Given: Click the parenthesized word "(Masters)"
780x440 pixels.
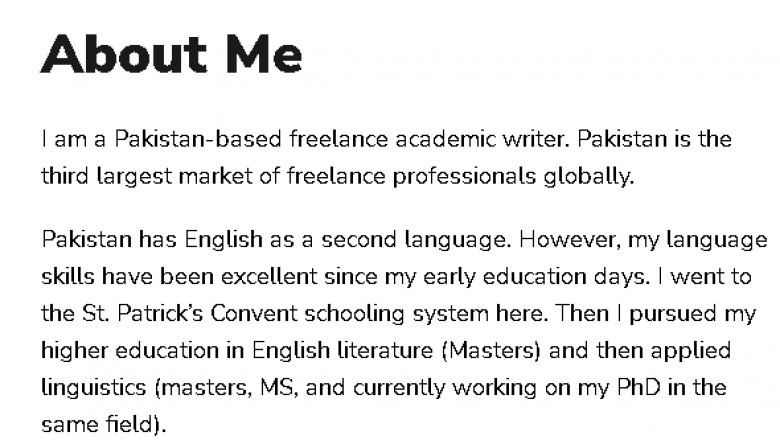Looking at the screenshot, I should point(492,351).
